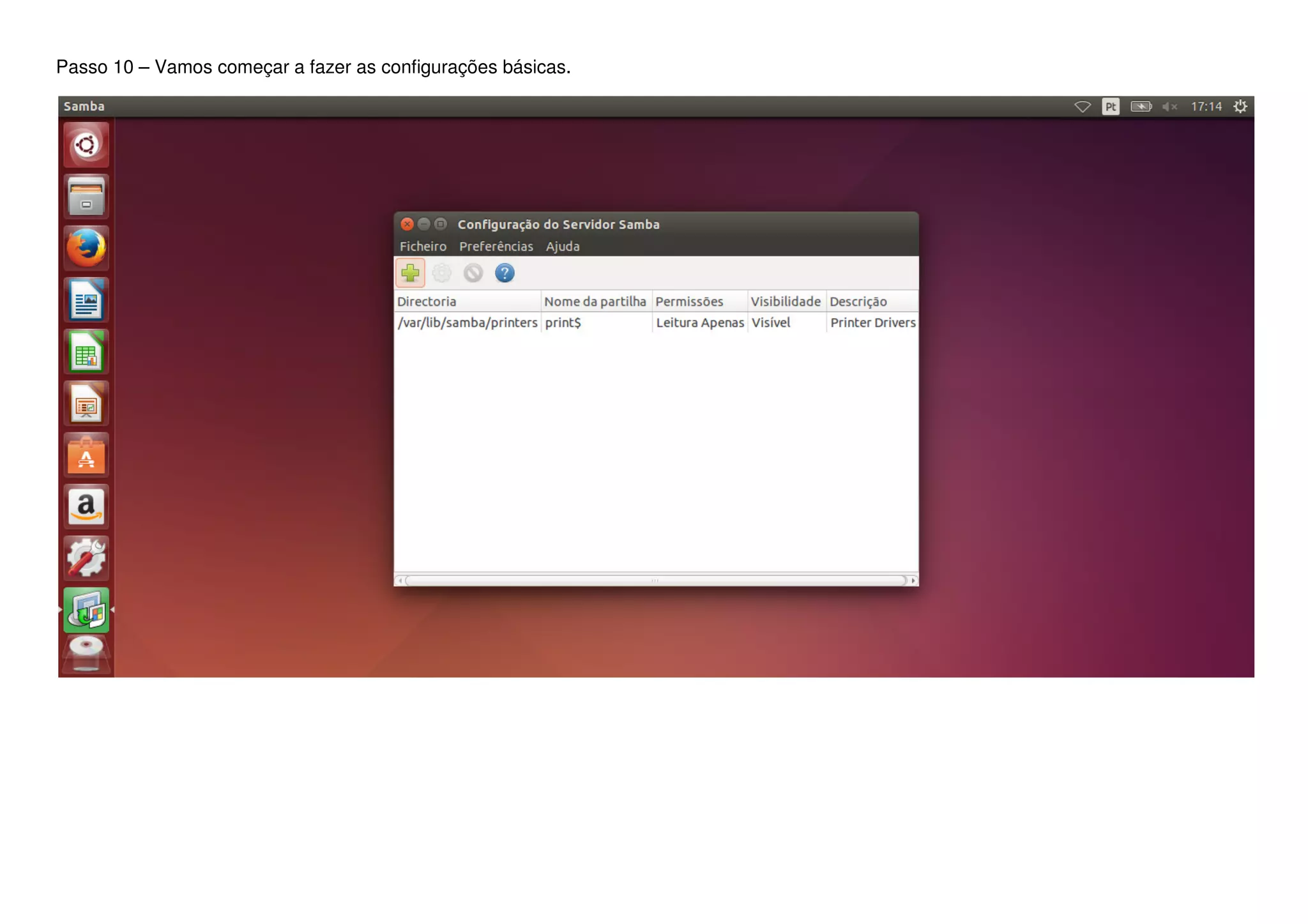Screen dimensions: 1308x924
Task: Open the Ajuda menu
Action: (x=563, y=246)
